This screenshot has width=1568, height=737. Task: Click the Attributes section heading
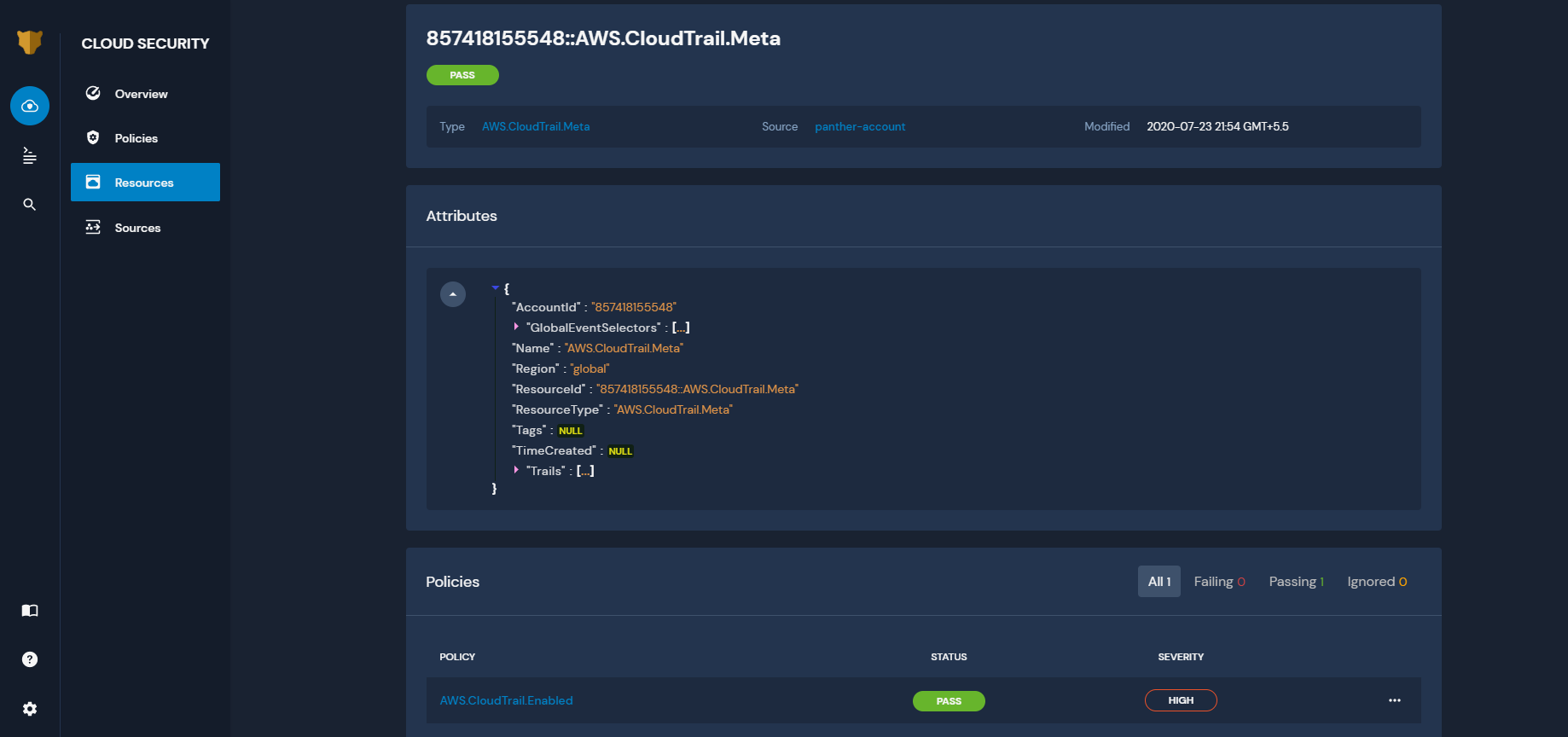(x=462, y=216)
